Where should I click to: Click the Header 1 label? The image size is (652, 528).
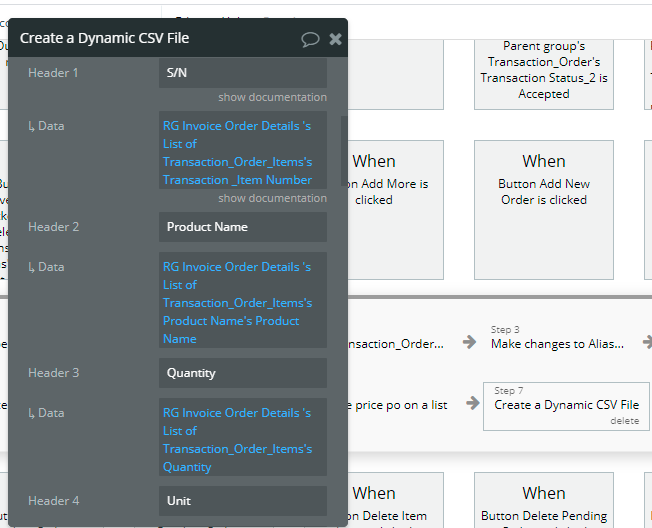point(53,73)
